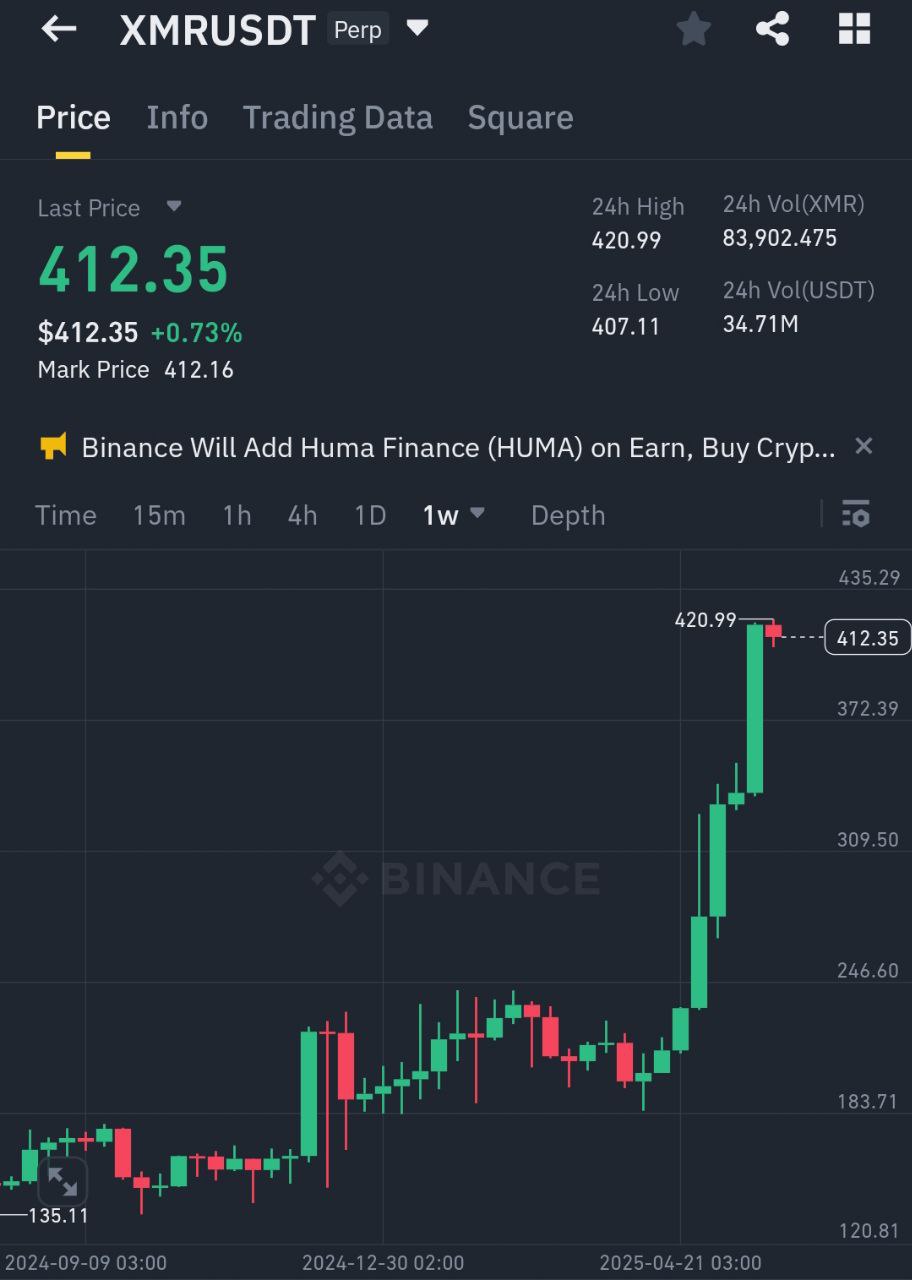
Task: Open the Square tab
Action: pos(520,118)
